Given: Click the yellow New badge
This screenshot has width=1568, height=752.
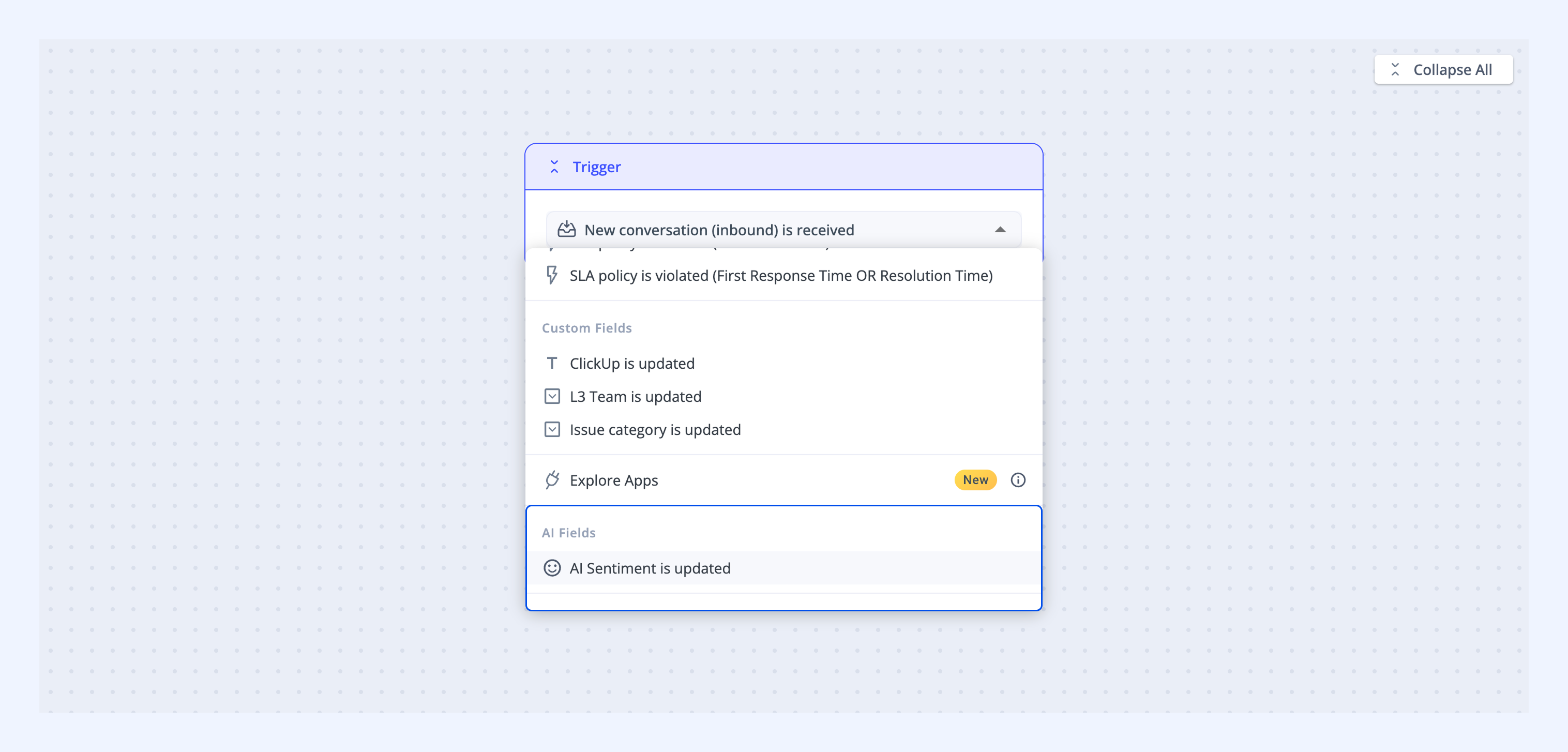Looking at the screenshot, I should (x=974, y=480).
